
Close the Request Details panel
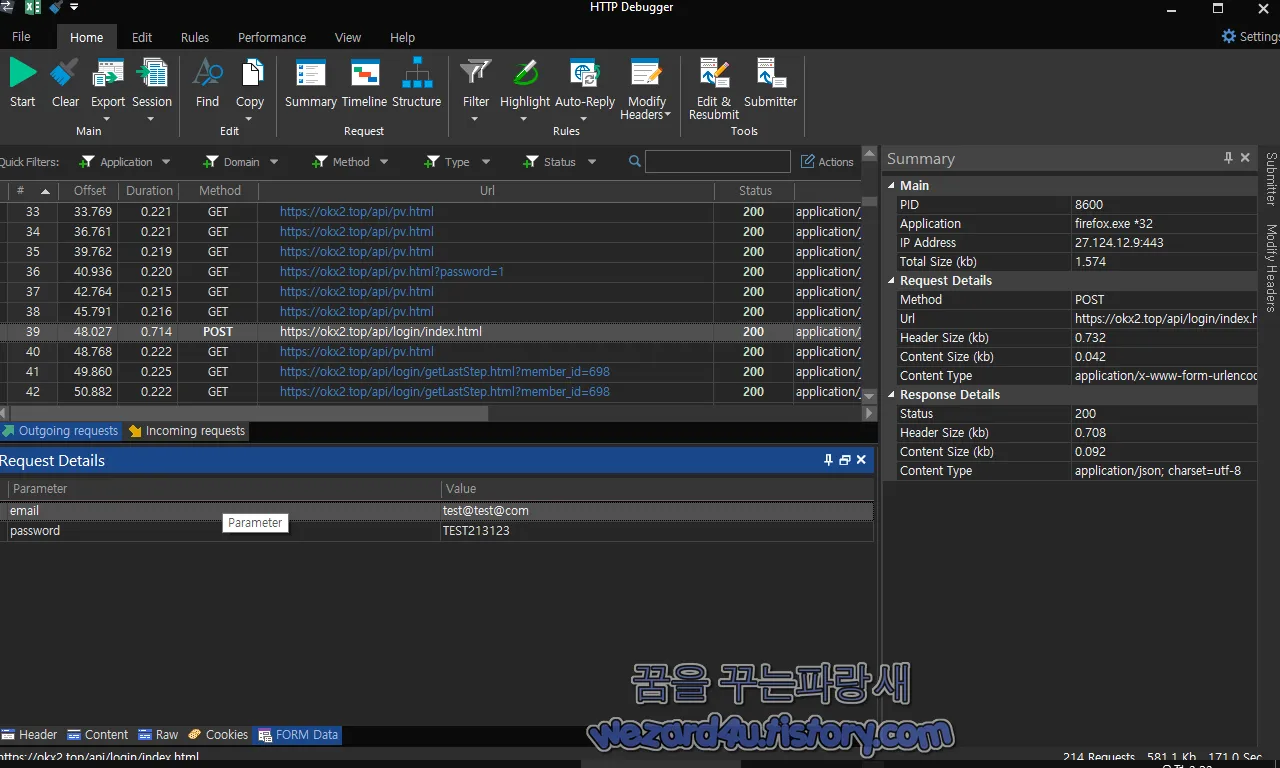tap(861, 460)
